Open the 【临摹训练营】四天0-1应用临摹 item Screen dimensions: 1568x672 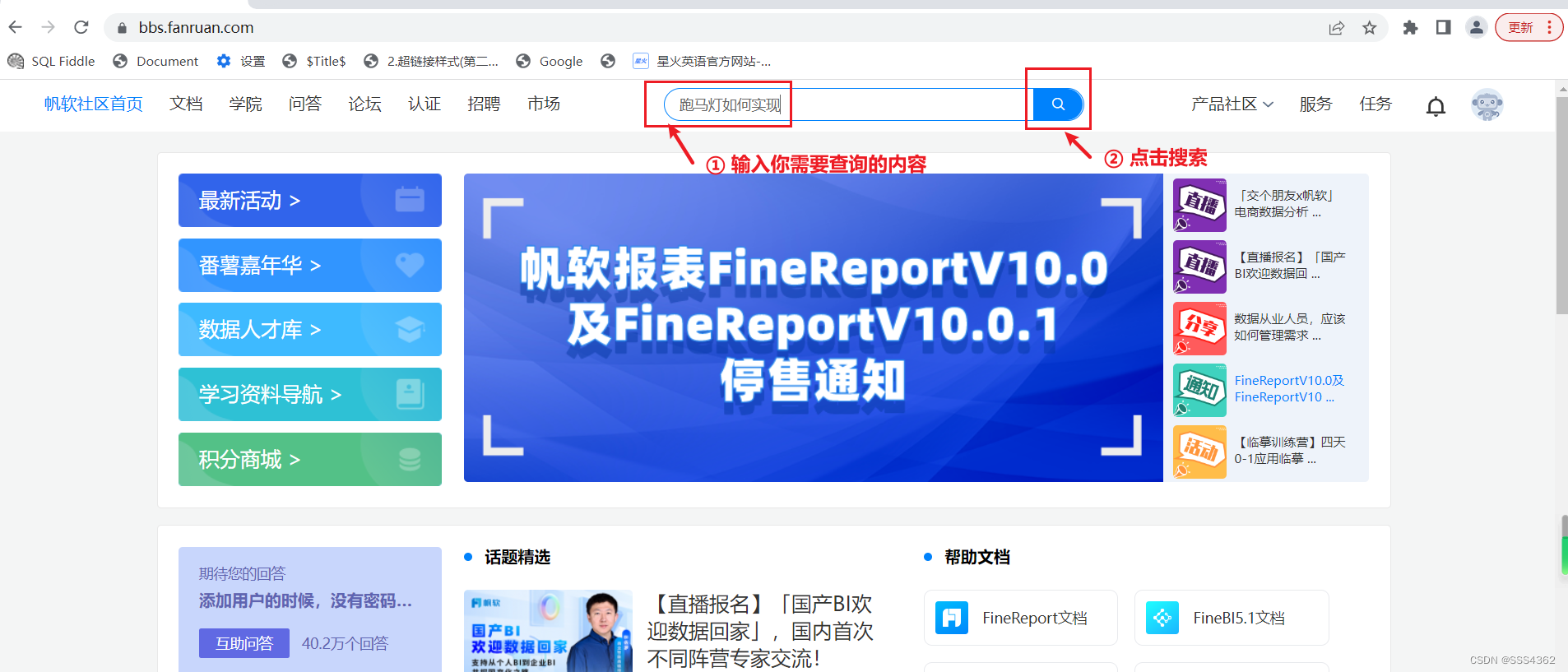(1290, 451)
